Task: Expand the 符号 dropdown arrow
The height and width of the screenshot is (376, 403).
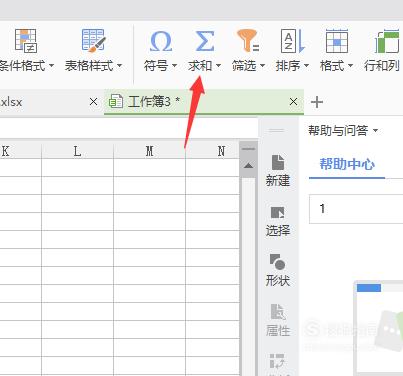Action: 174,66
